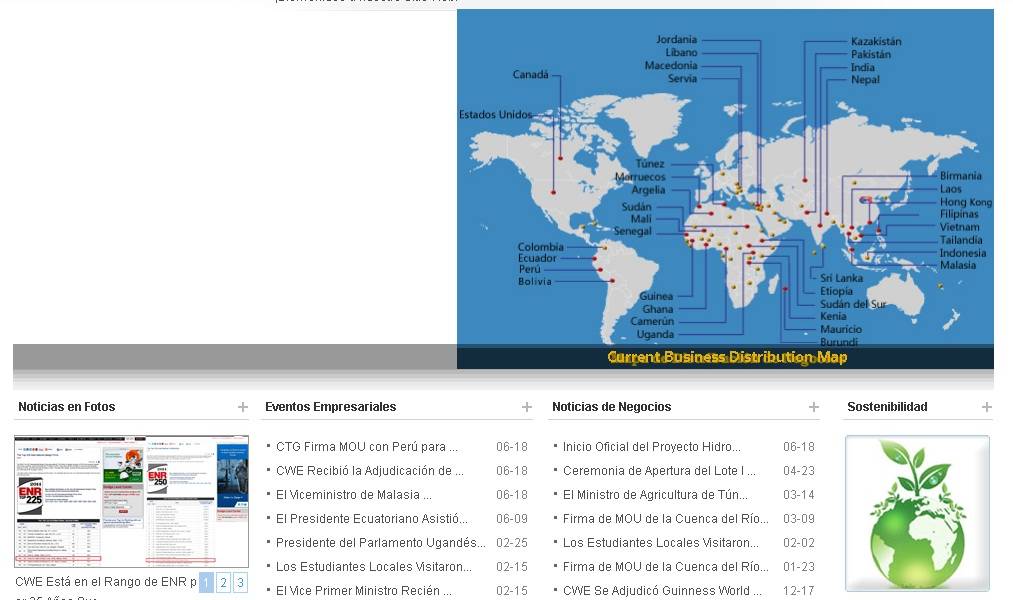Open 'CWE Se Adjudicó Guinness World' article

point(655,591)
